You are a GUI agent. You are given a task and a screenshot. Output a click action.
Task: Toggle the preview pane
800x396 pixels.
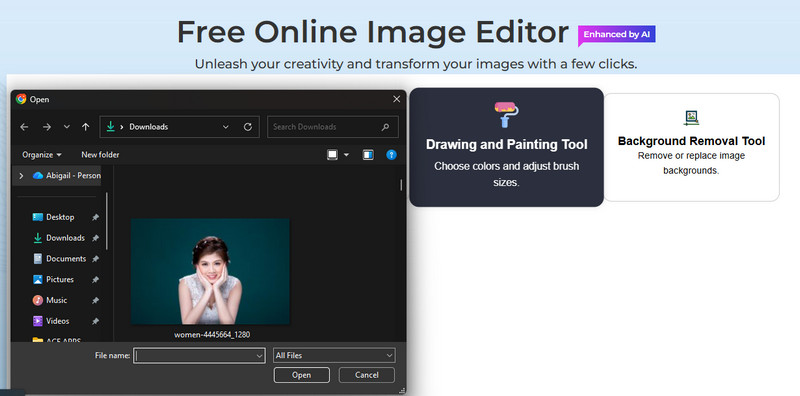coord(368,155)
